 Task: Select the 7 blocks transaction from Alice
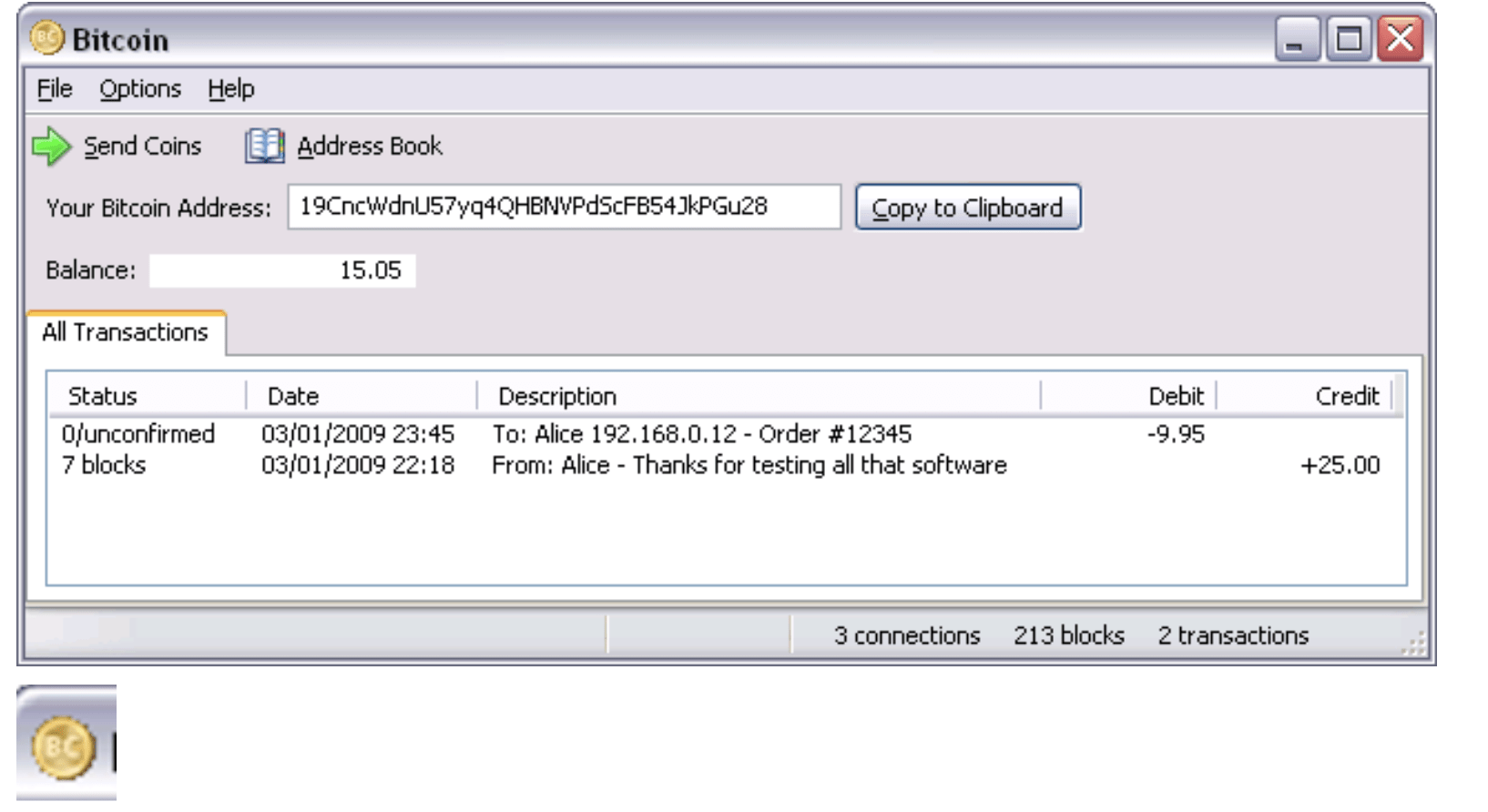[726, 465]
